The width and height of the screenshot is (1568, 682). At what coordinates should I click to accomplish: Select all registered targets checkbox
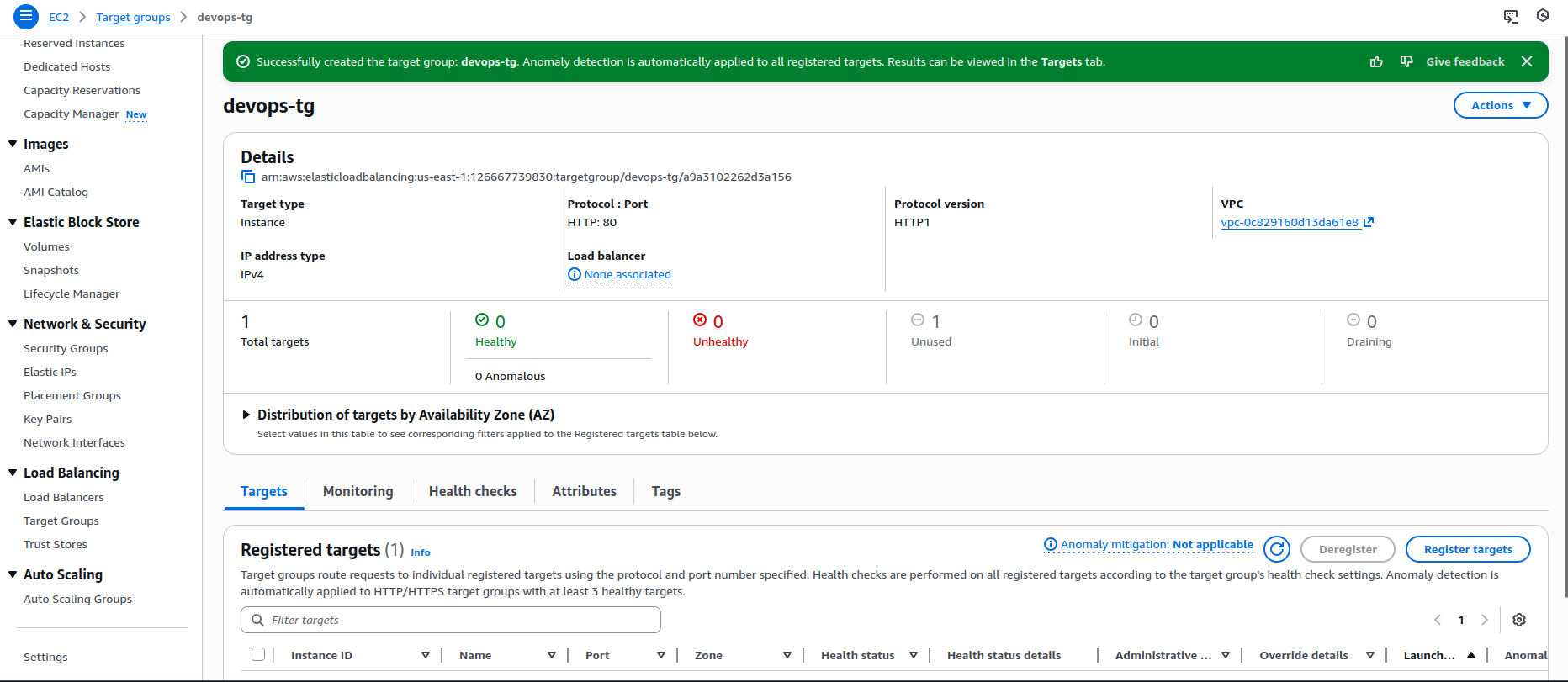click(x=258, y=654)
